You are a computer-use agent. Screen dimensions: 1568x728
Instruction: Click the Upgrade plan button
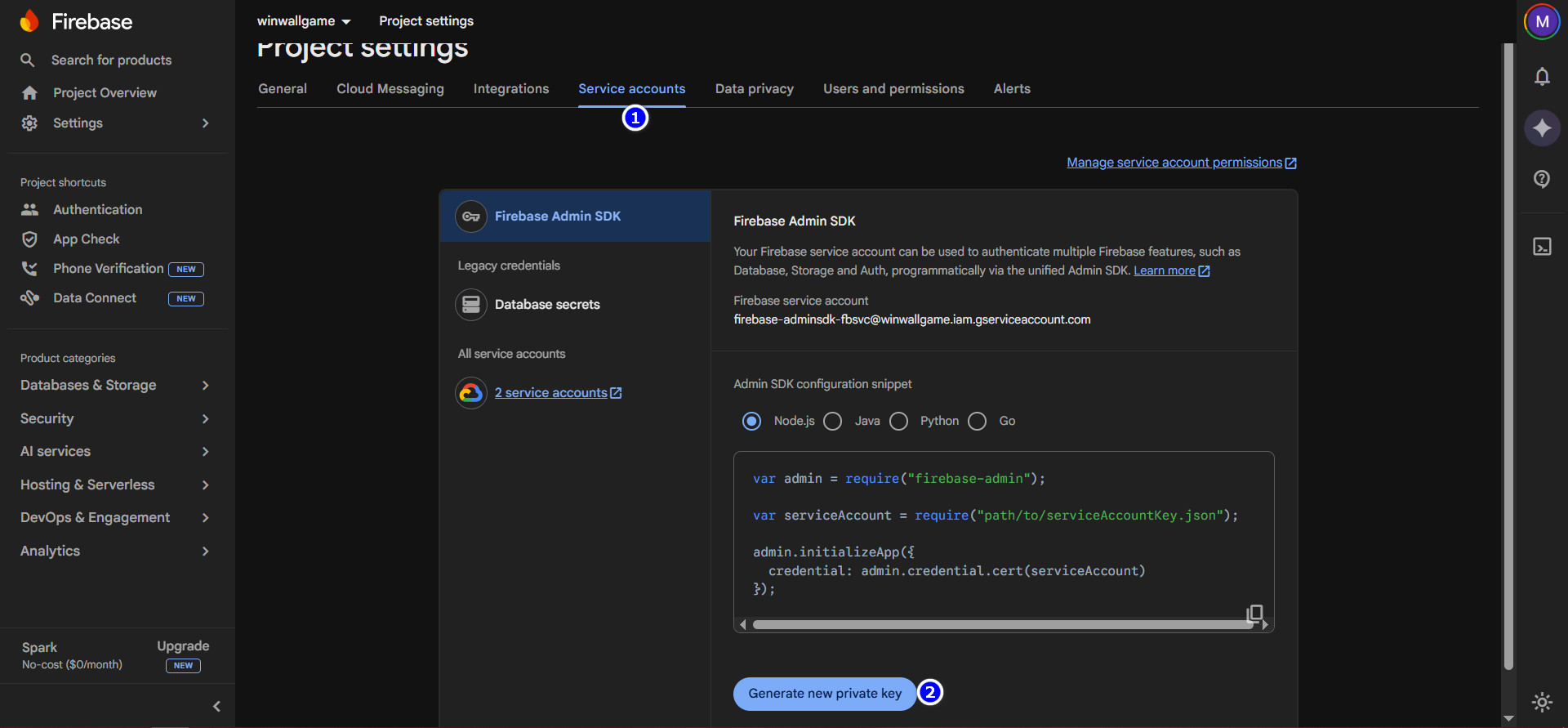(183, 646)
